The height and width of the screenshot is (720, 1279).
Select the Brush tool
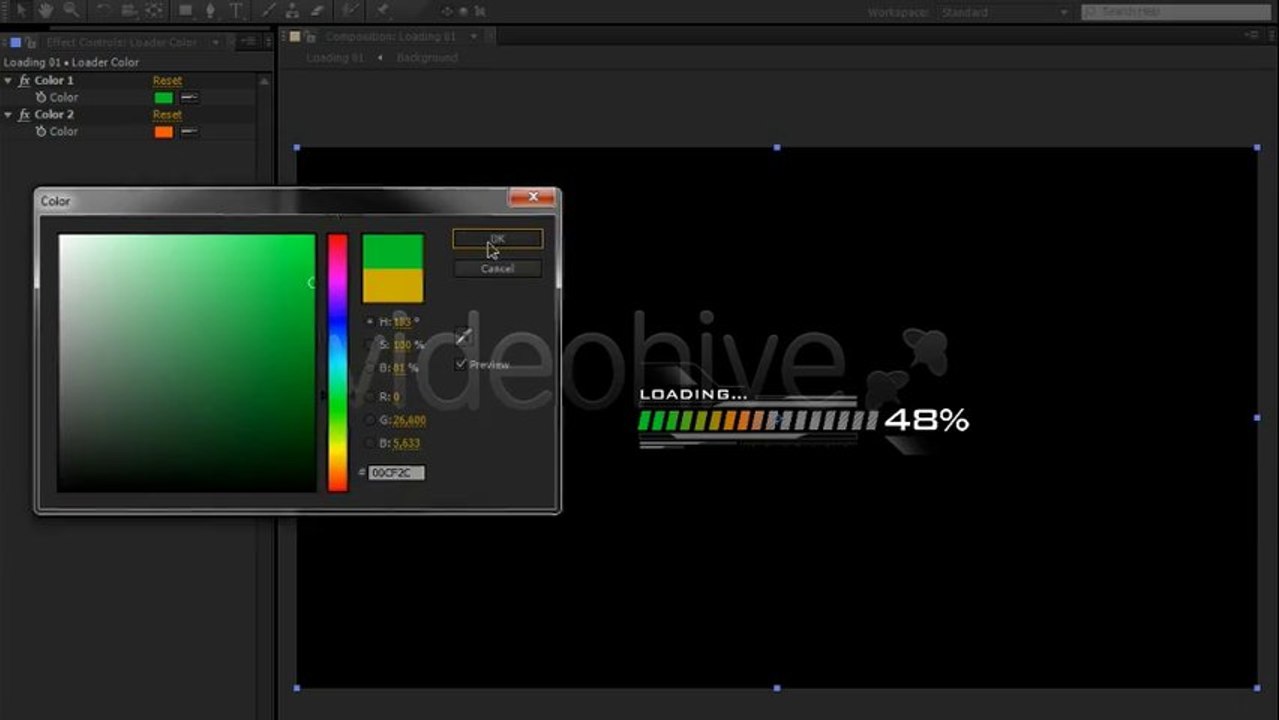(268, 10)
